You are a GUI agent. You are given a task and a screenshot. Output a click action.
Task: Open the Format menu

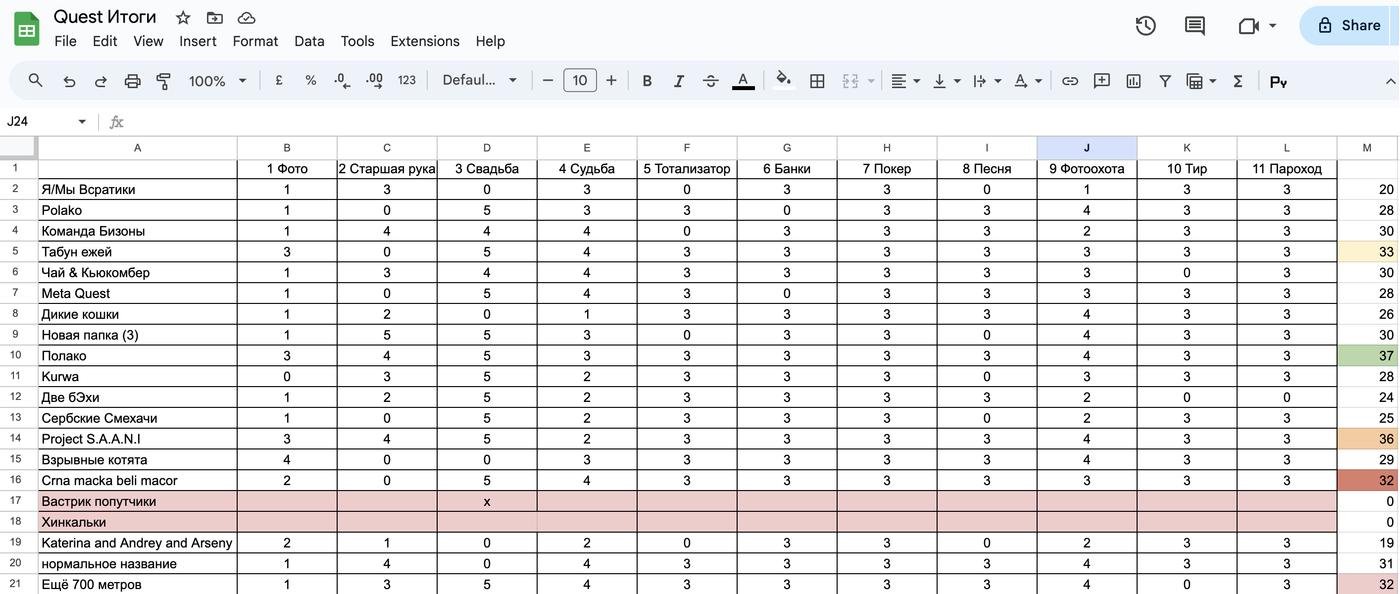pyautogui.click(x=255, y=41)
